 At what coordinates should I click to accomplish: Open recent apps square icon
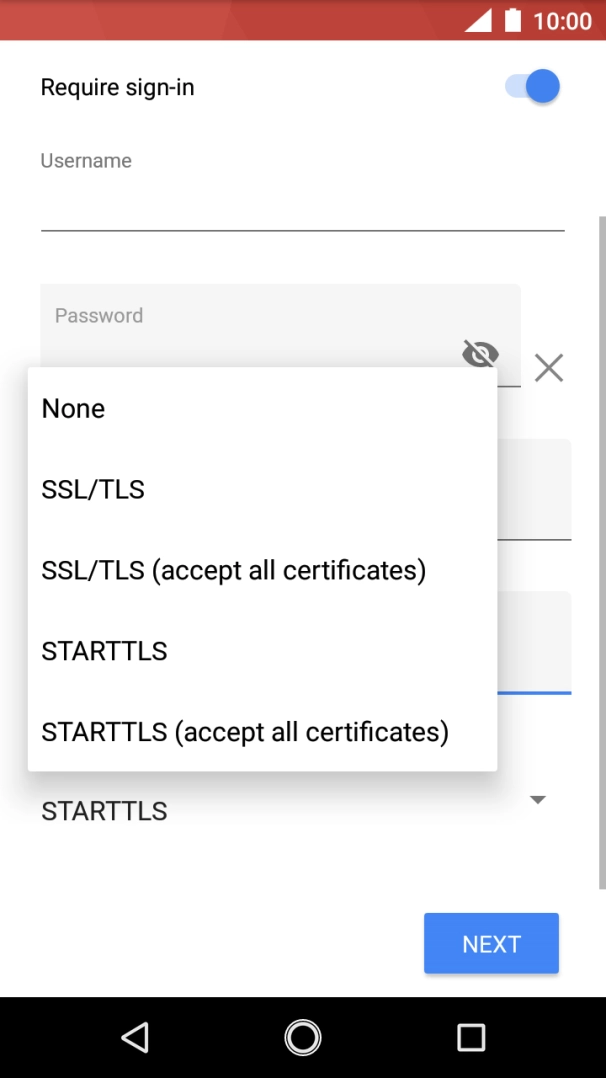[470, 1037]
